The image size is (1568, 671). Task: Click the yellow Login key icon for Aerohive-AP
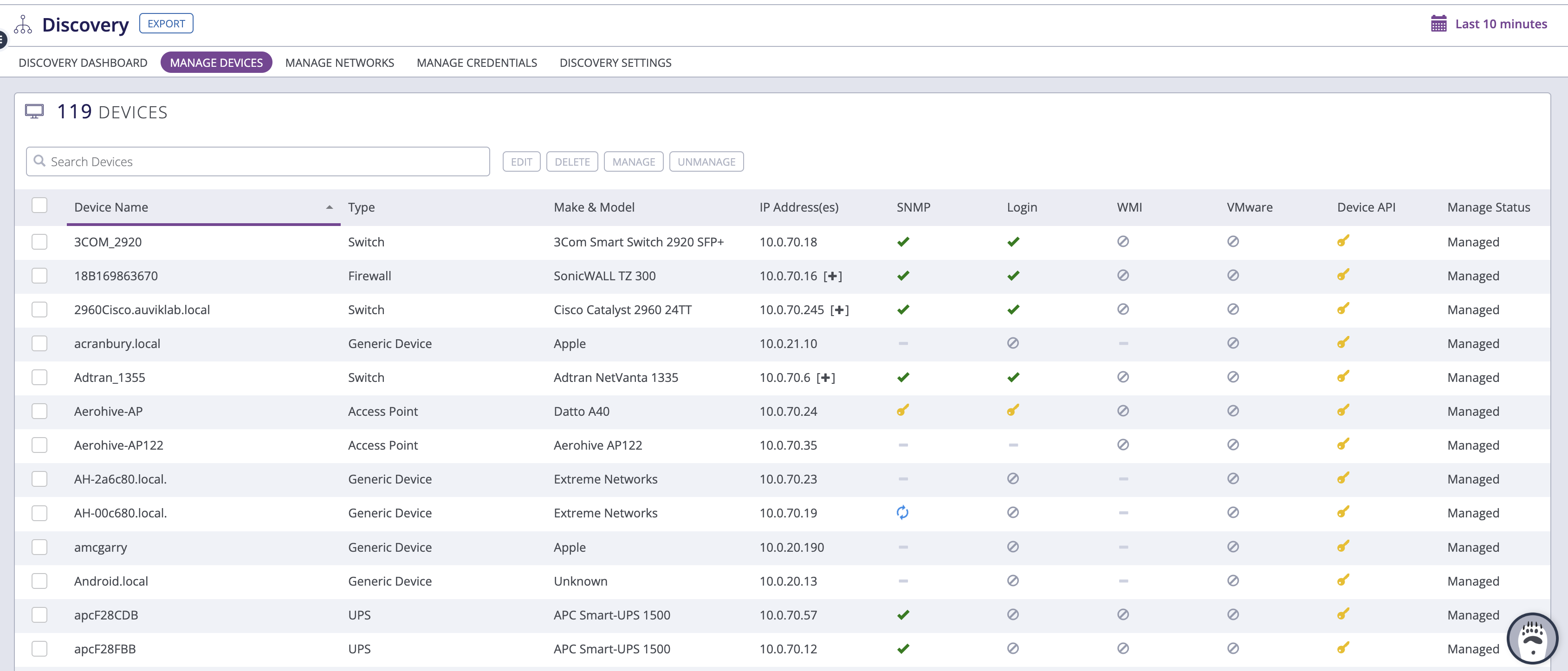point(1013,410)
